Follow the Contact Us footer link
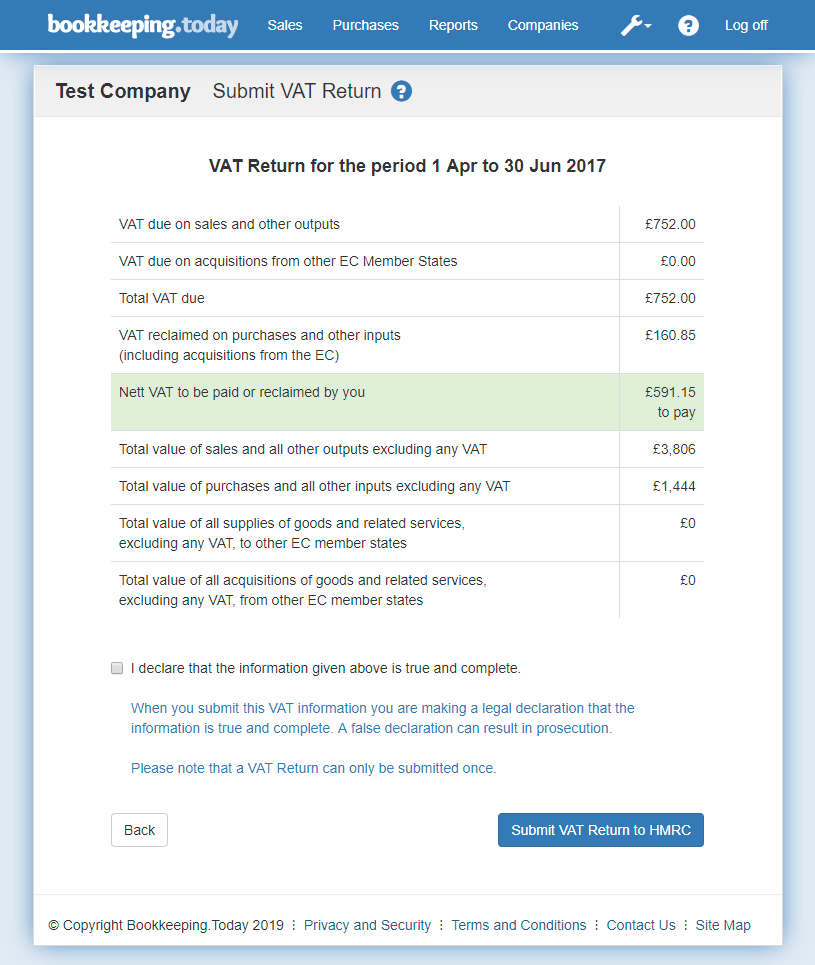The width and height of the screenshot is (815, 965). click(x=641, y=925)
